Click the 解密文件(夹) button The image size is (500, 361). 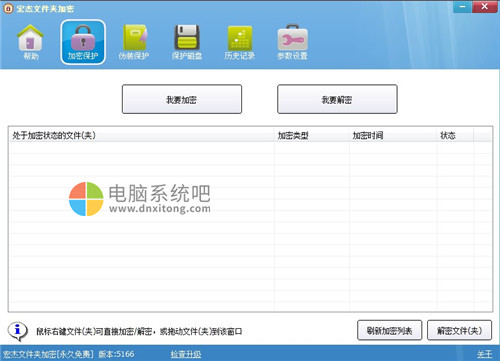pyautogui.click(x=459, y=330)
